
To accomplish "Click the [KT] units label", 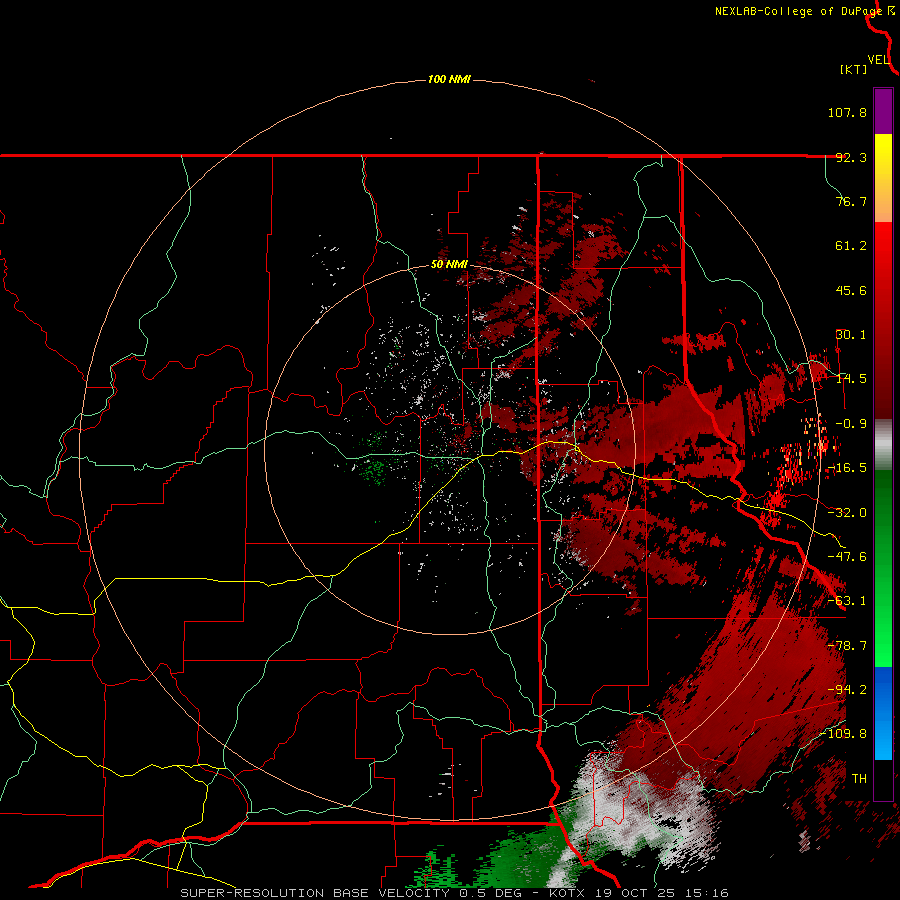I will tap(854, 69).
